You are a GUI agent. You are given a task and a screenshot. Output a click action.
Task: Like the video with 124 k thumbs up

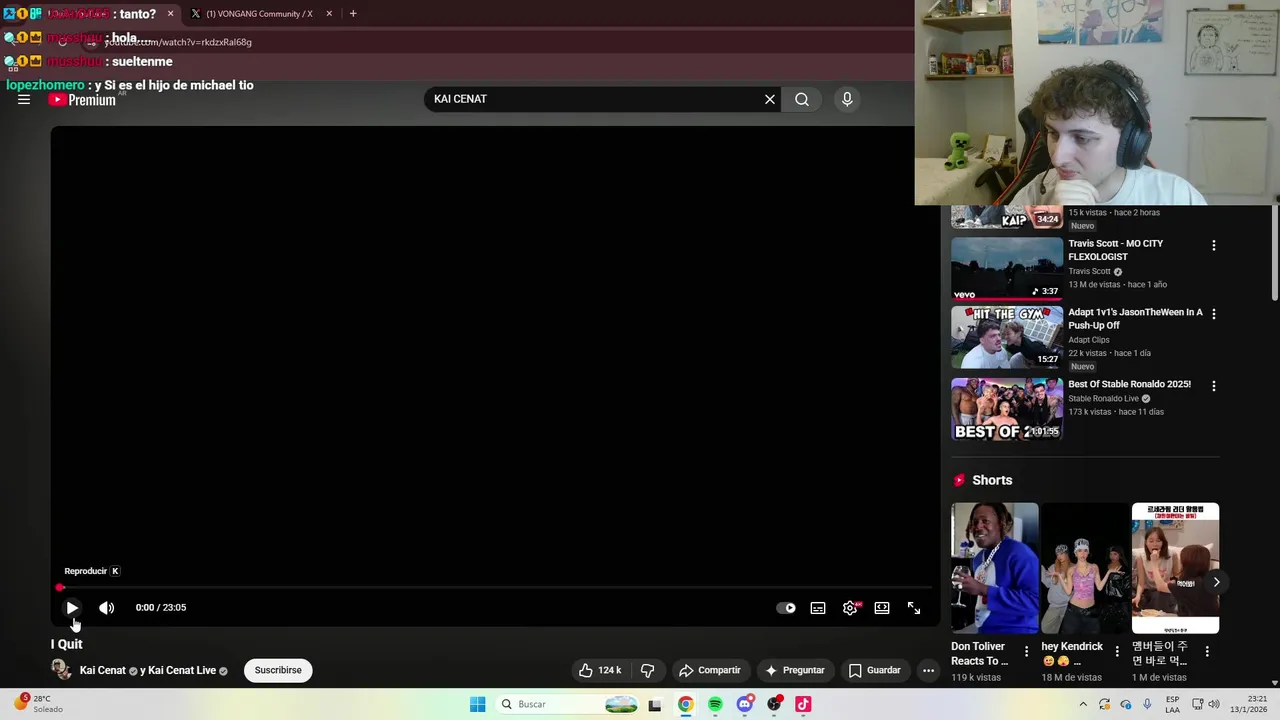[601, 670]
